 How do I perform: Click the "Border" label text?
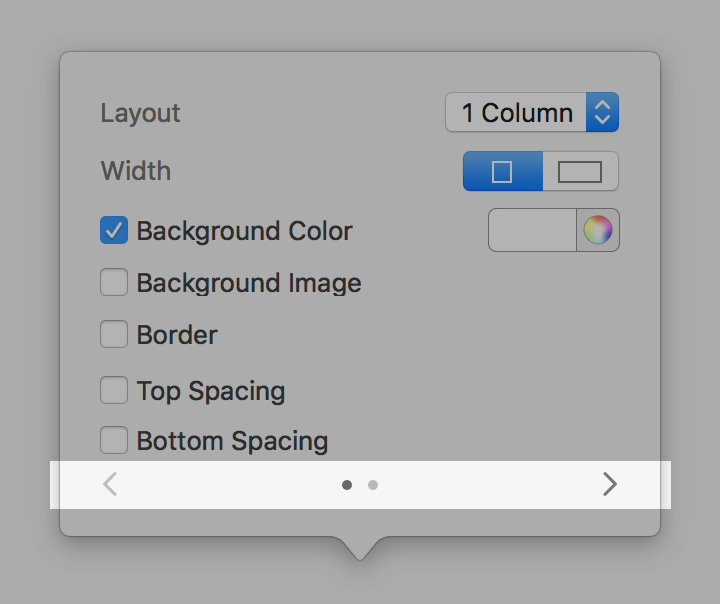[x=177, y=335]
